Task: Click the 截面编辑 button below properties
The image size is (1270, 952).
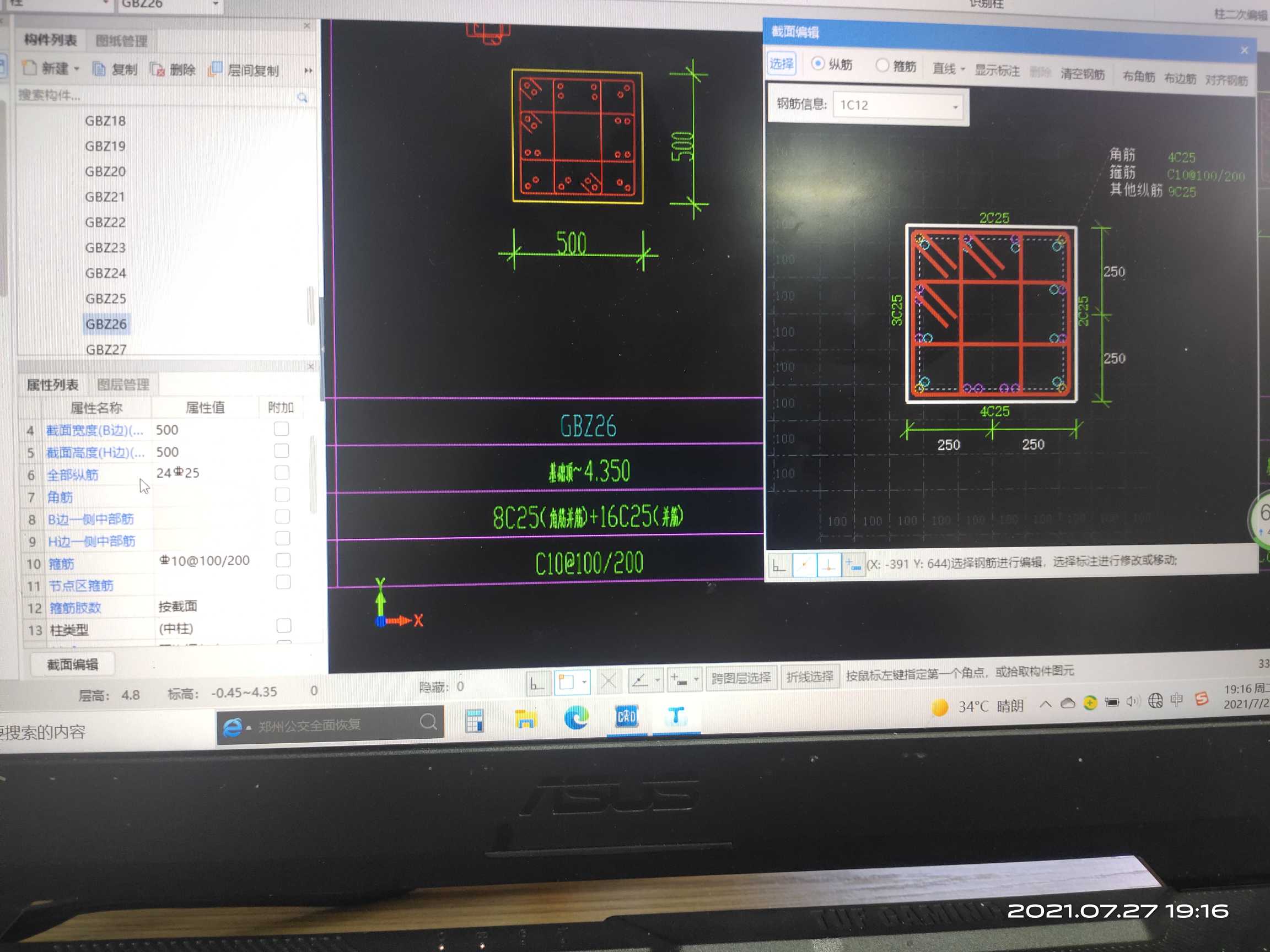Action: tap(72, 664)
